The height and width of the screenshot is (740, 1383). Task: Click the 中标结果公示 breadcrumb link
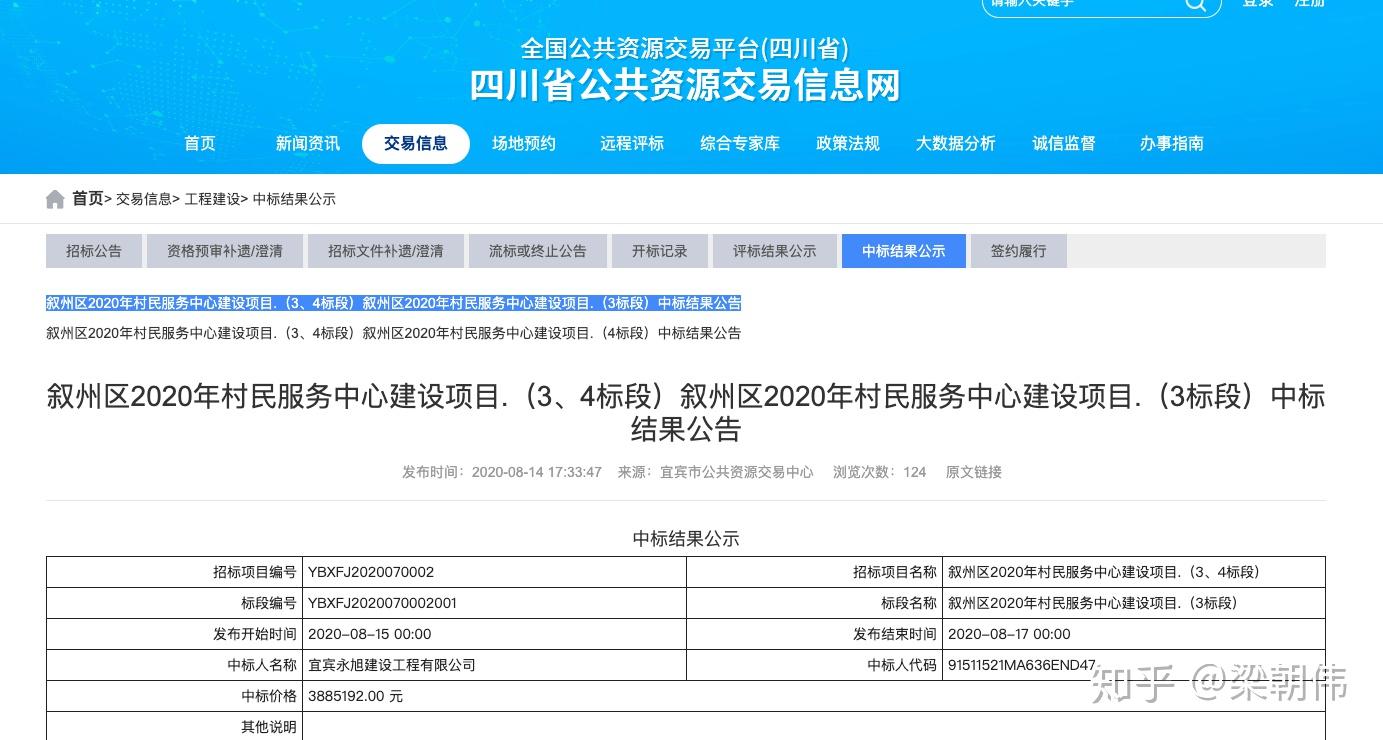[294, 199]
